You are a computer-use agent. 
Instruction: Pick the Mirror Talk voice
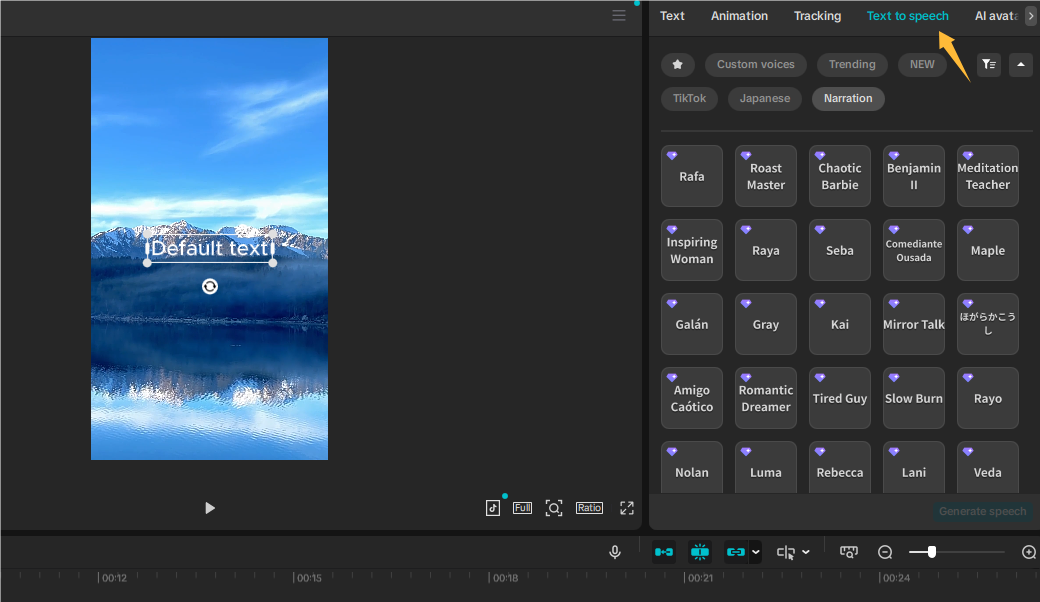914,324
